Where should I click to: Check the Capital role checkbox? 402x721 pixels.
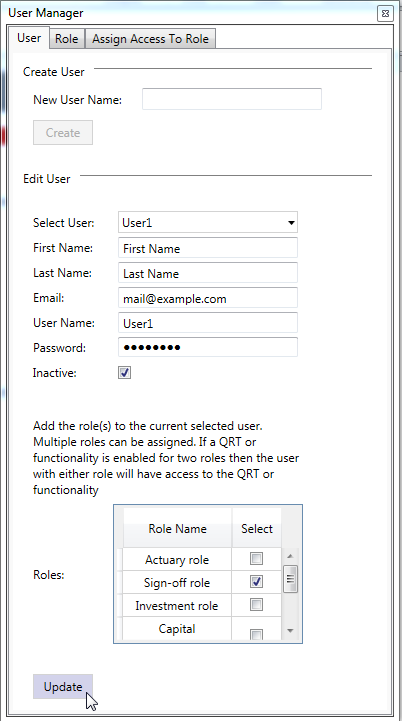click(256, 635)
